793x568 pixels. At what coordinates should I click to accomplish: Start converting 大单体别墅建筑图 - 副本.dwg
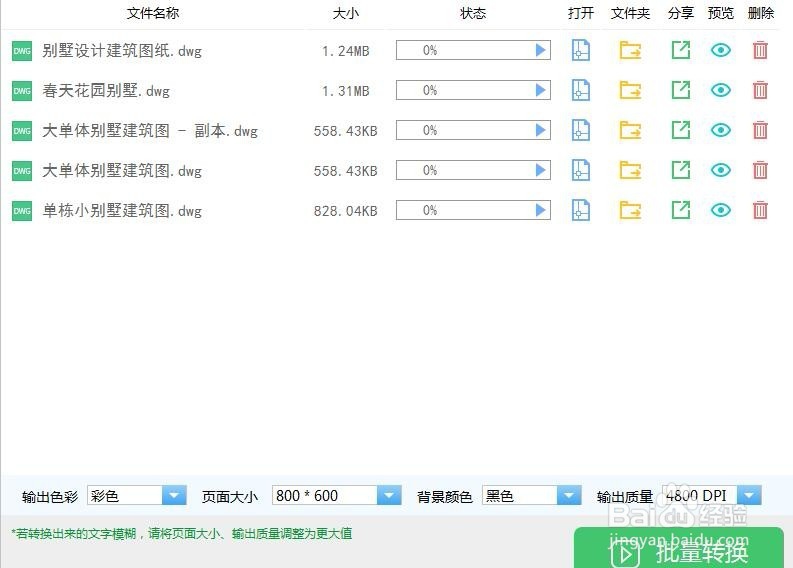541,130
